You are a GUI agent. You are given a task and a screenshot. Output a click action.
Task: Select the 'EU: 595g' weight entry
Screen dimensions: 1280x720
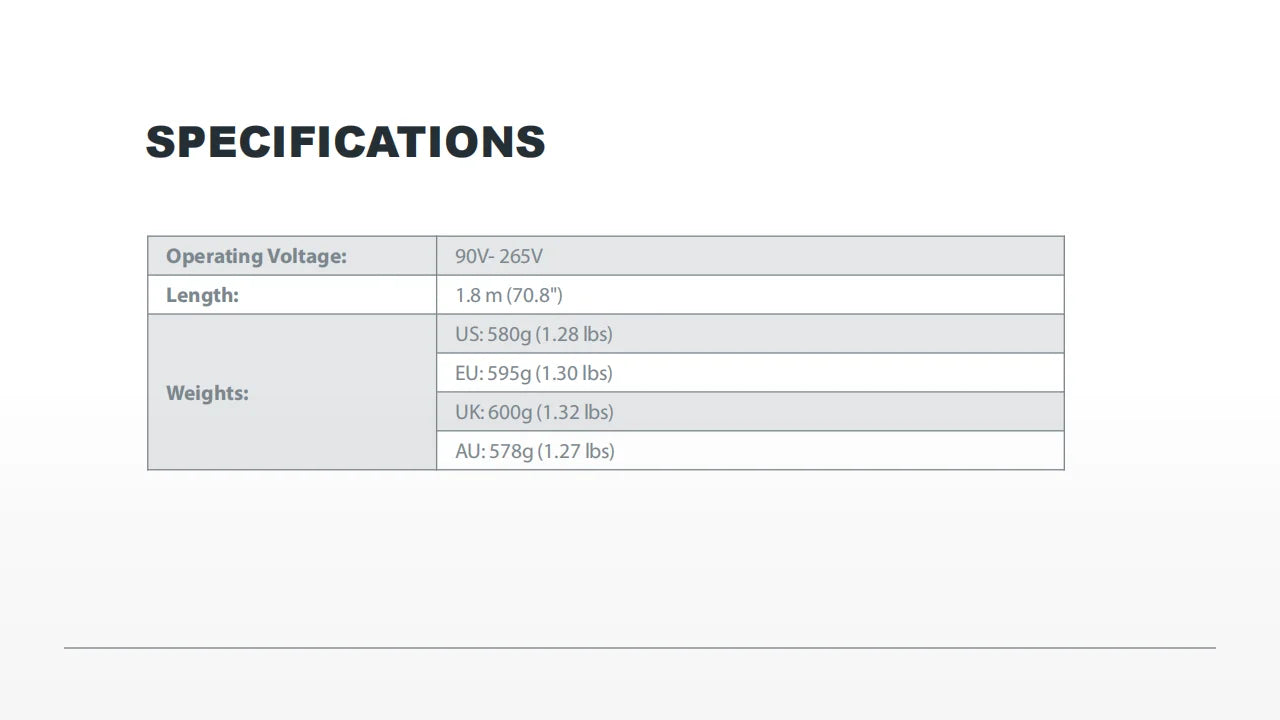point(493,373)
